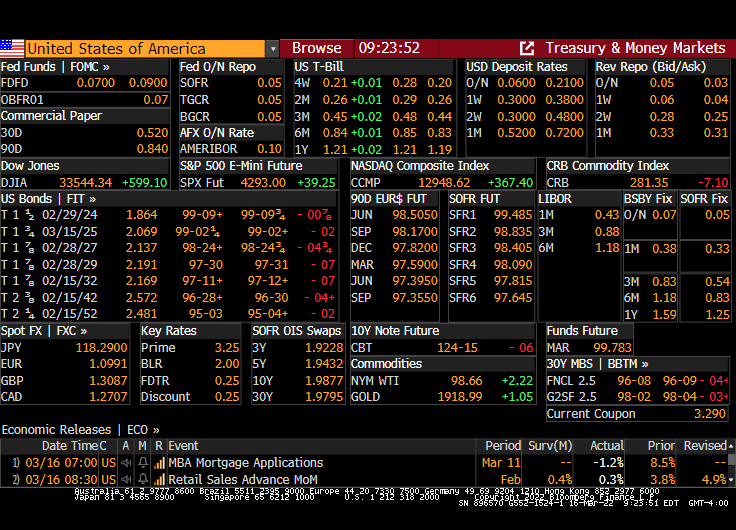The height and width of the screenshot is (530, 736).
Task: Click the SOFR Fix header
Action: tap(704, 199)
